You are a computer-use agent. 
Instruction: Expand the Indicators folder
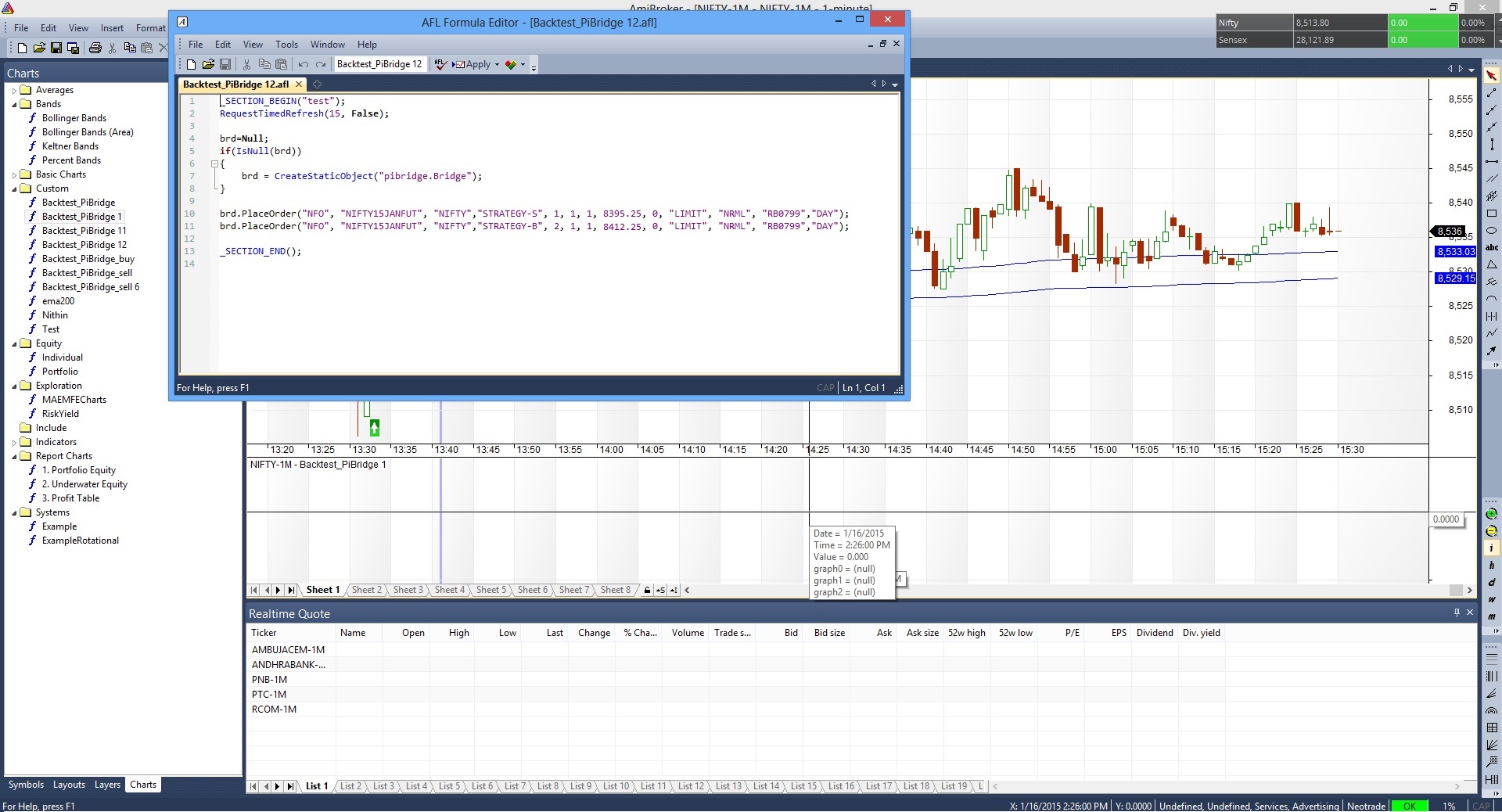tap(14, 442)
